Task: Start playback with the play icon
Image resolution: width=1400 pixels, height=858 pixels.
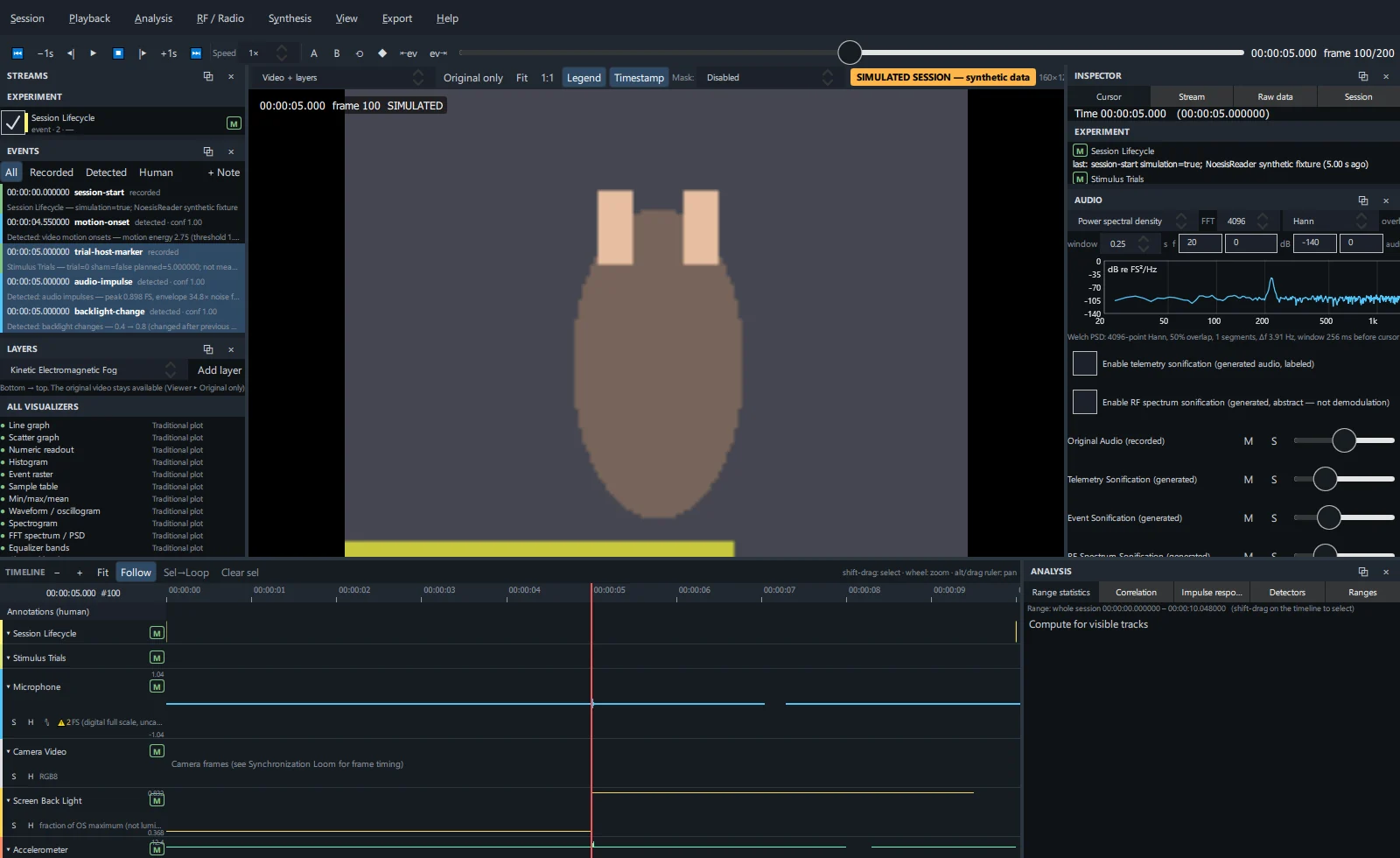Action: click(94, 53)
